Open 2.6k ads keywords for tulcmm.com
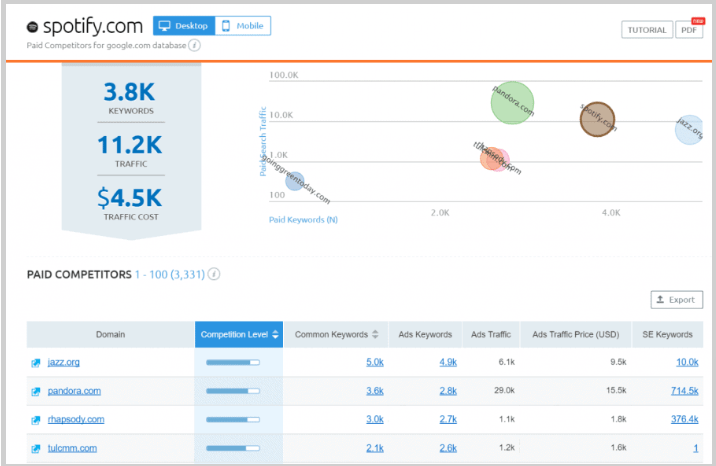716x466 pixels. click(x=448, y=448)
